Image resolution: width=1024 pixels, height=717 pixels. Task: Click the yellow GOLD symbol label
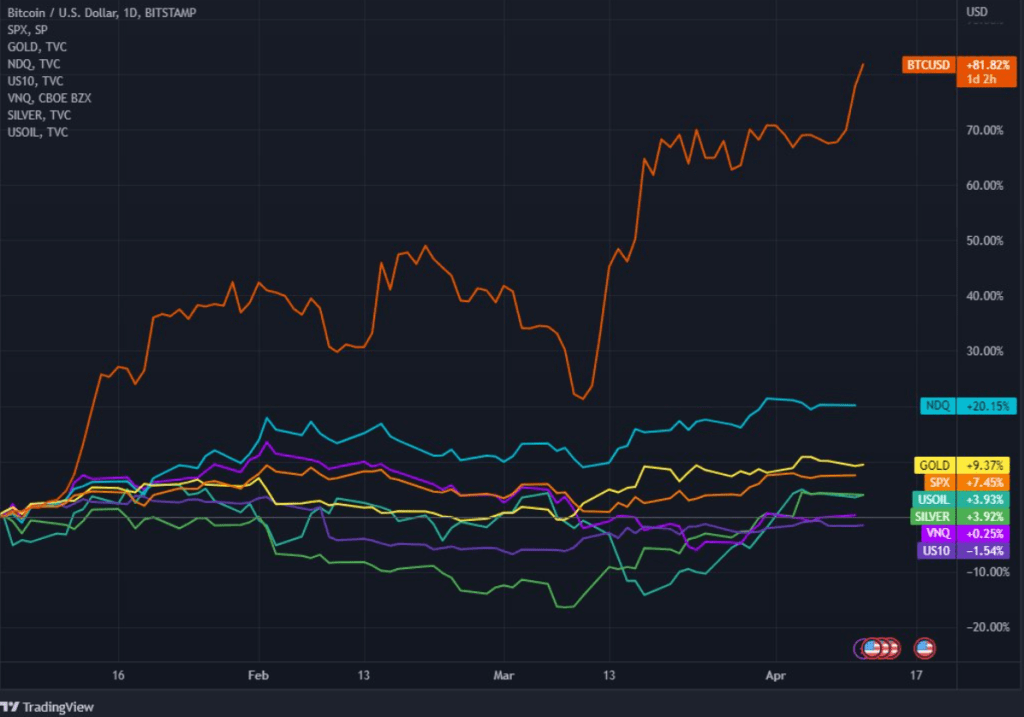coord(934,465)
